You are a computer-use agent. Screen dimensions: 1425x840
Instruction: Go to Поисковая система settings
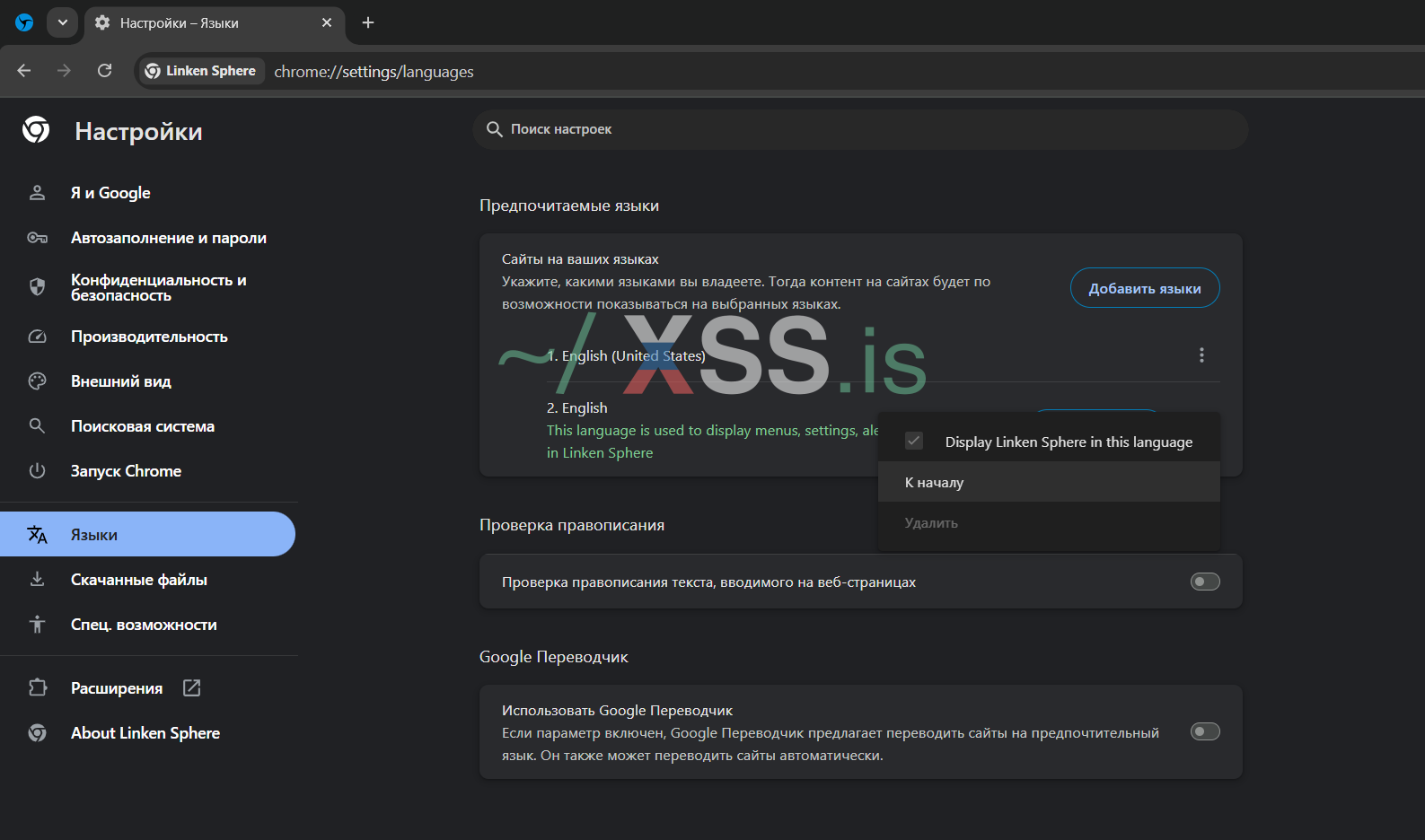[142, 426]
